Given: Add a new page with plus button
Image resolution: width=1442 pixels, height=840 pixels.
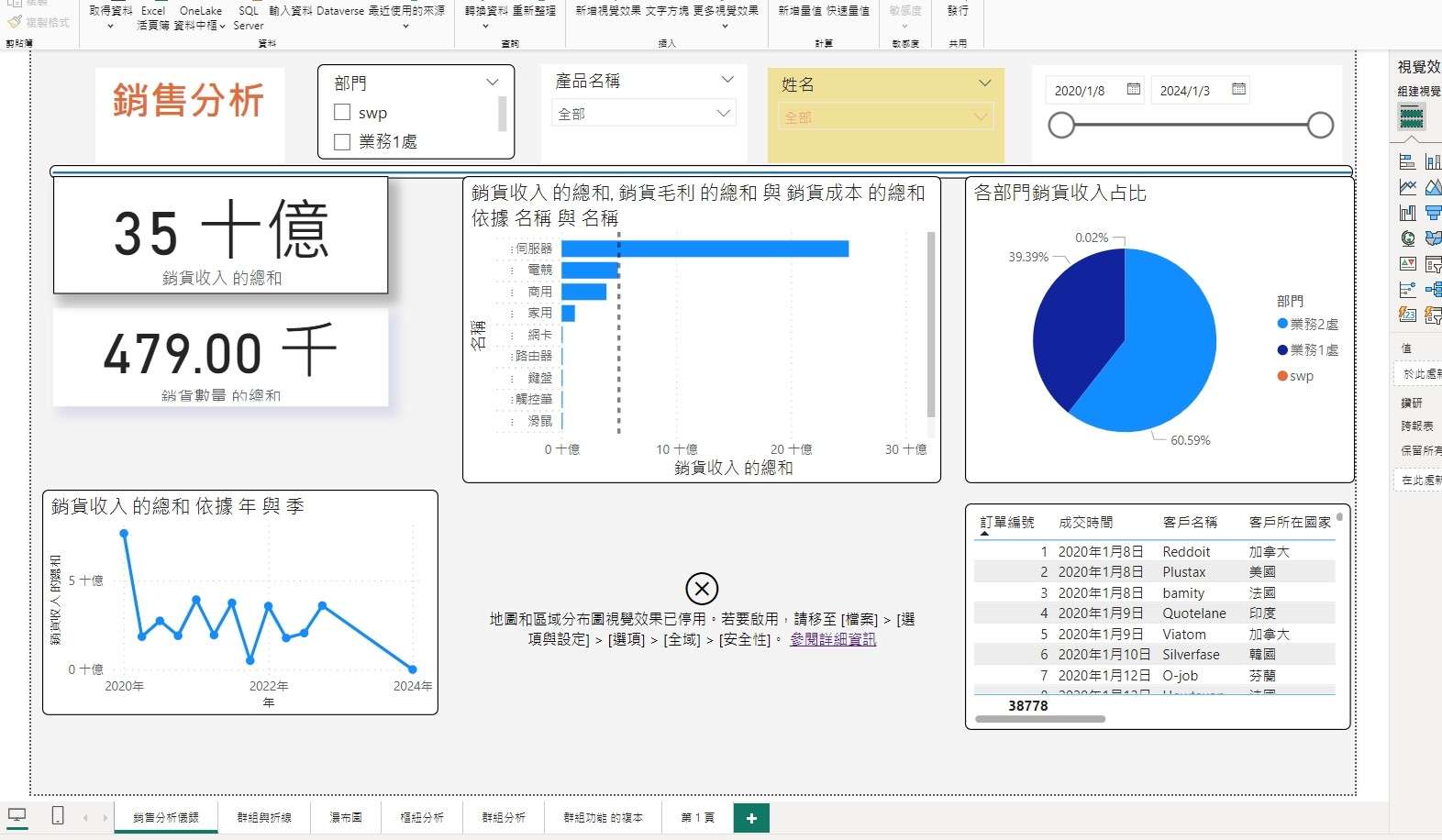Looking at the screenshot, I should (x=751, y=818).
